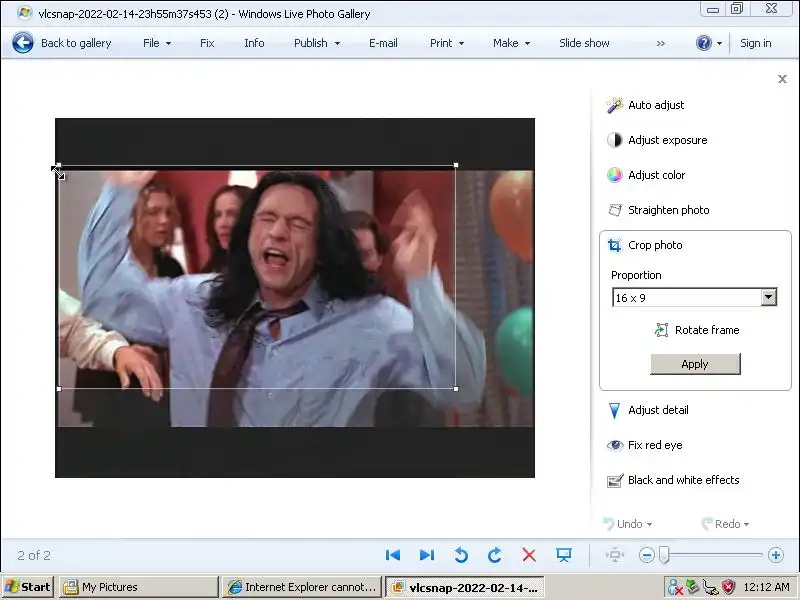Click the Adjust detail icon
This screenshot has height=600, width=800.
615,410
